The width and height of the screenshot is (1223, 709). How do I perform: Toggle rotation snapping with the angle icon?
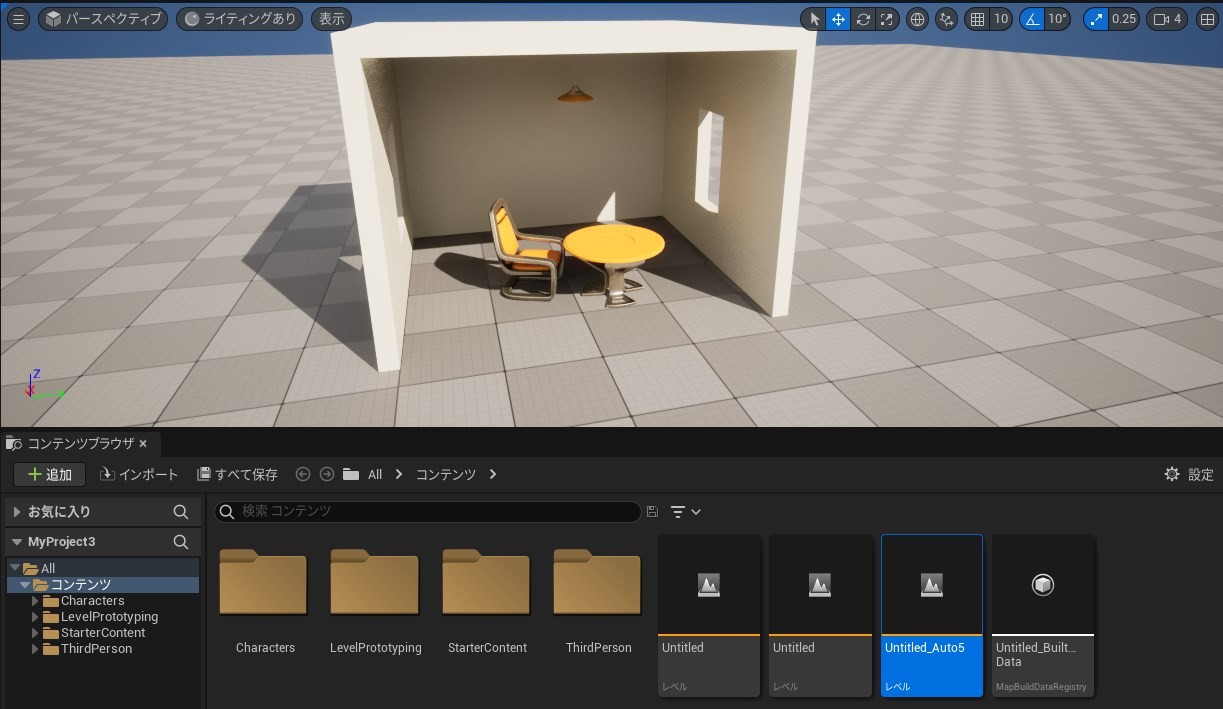click(1033, 18)
